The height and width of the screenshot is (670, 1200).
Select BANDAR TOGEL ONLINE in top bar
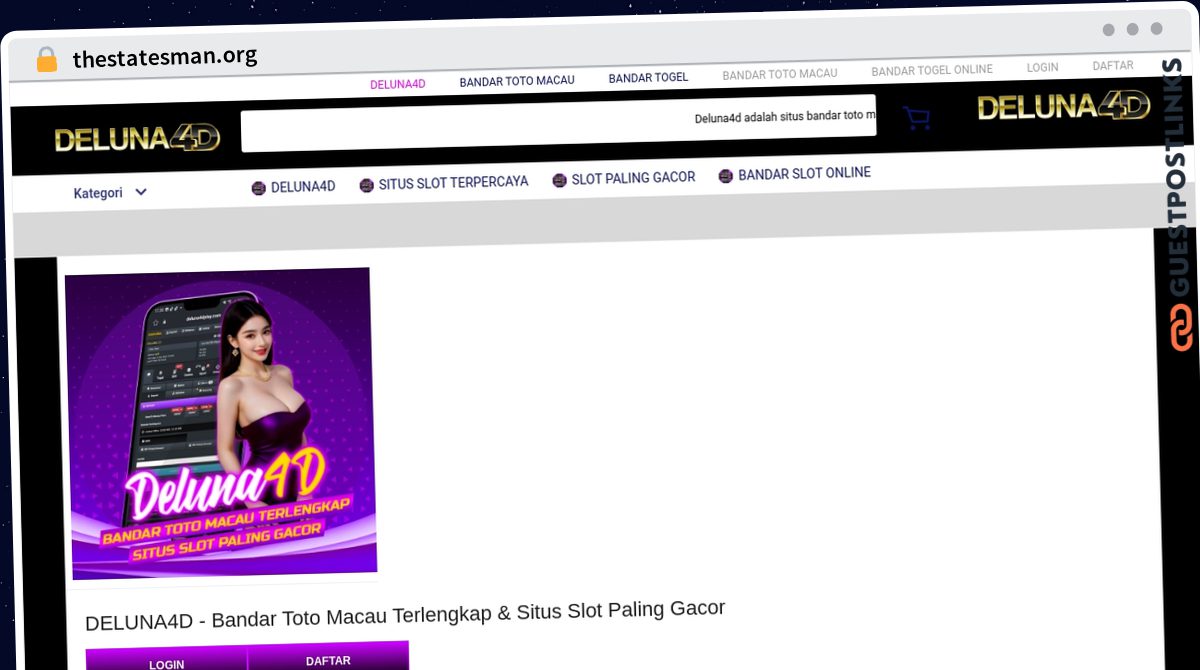(x=932, y=70)
